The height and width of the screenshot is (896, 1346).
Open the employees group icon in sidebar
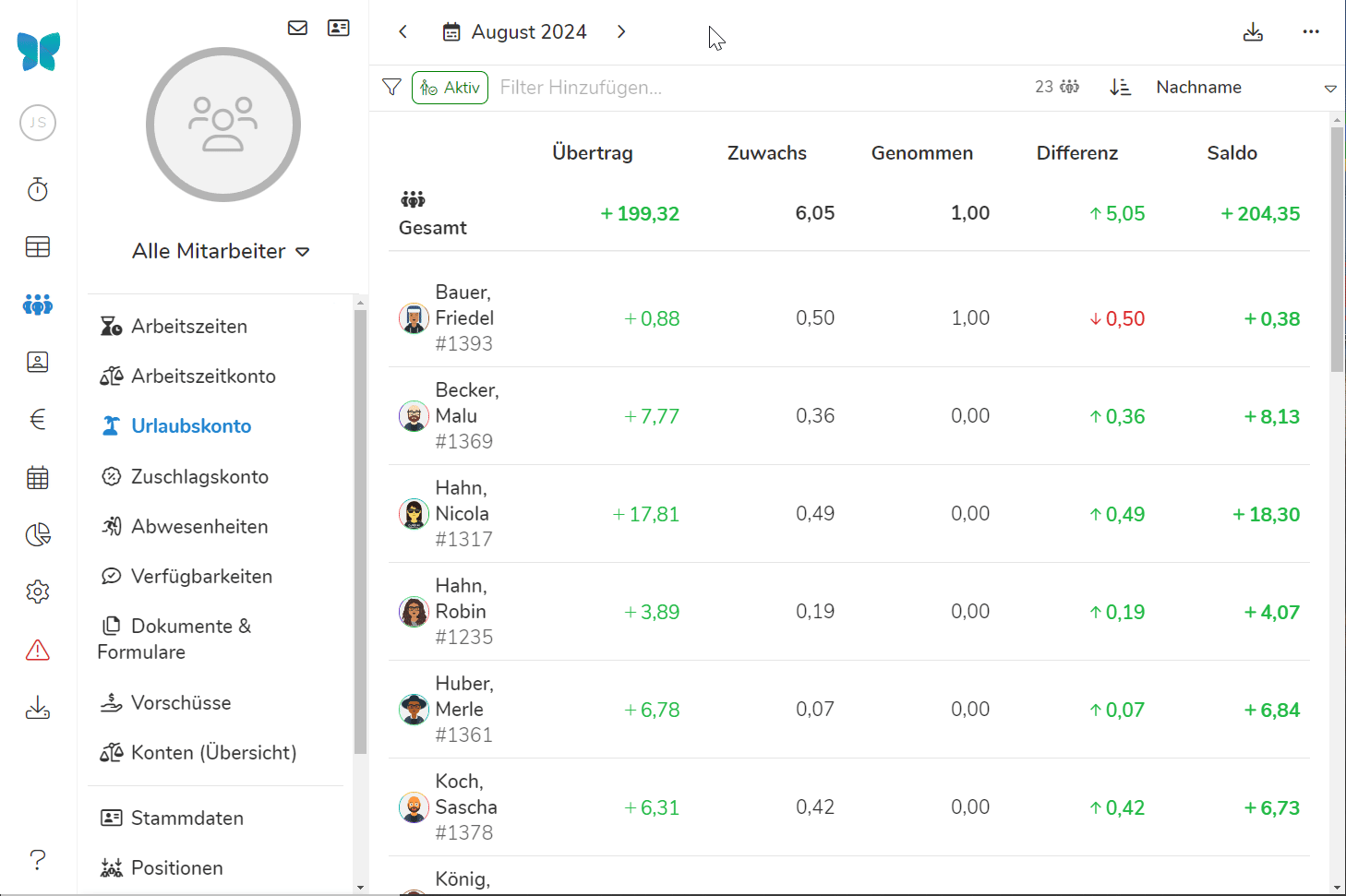pos(38,305)
